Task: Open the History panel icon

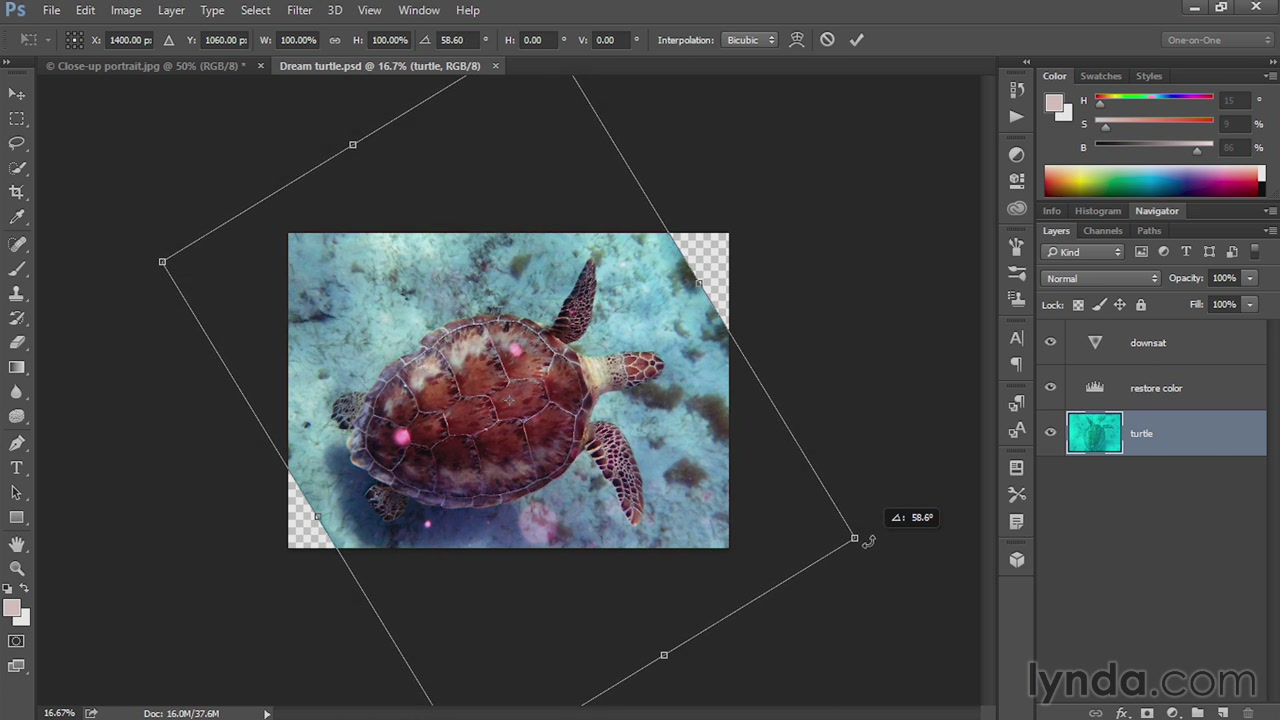Action: (1016, 90)
